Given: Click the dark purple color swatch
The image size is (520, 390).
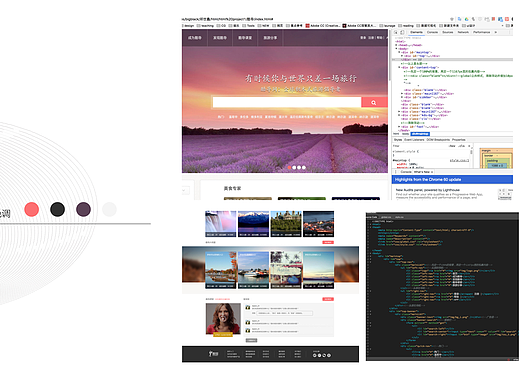Looking at the screenshot, I should [x=83, y=209].
